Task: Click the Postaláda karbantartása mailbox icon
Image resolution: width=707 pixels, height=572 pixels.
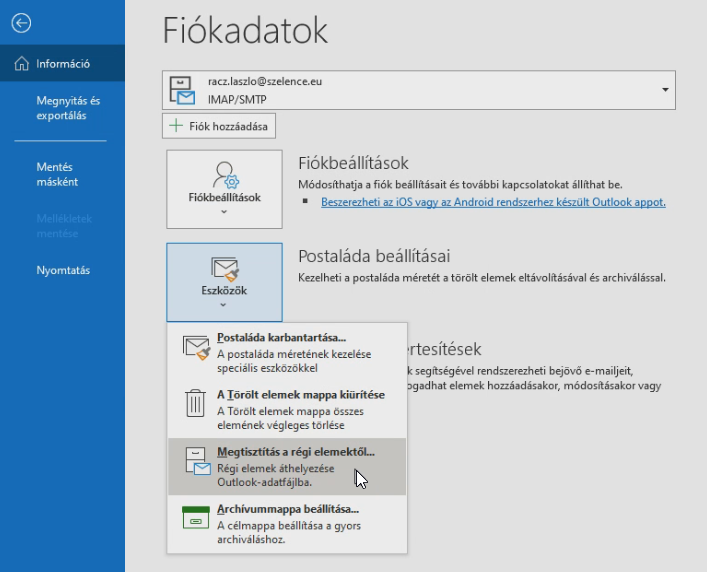Action: point(197,346)
